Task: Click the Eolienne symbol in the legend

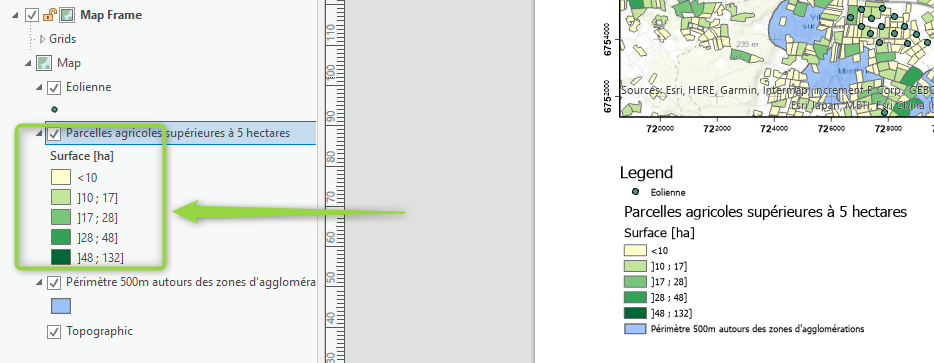Action: click(636, 192)
